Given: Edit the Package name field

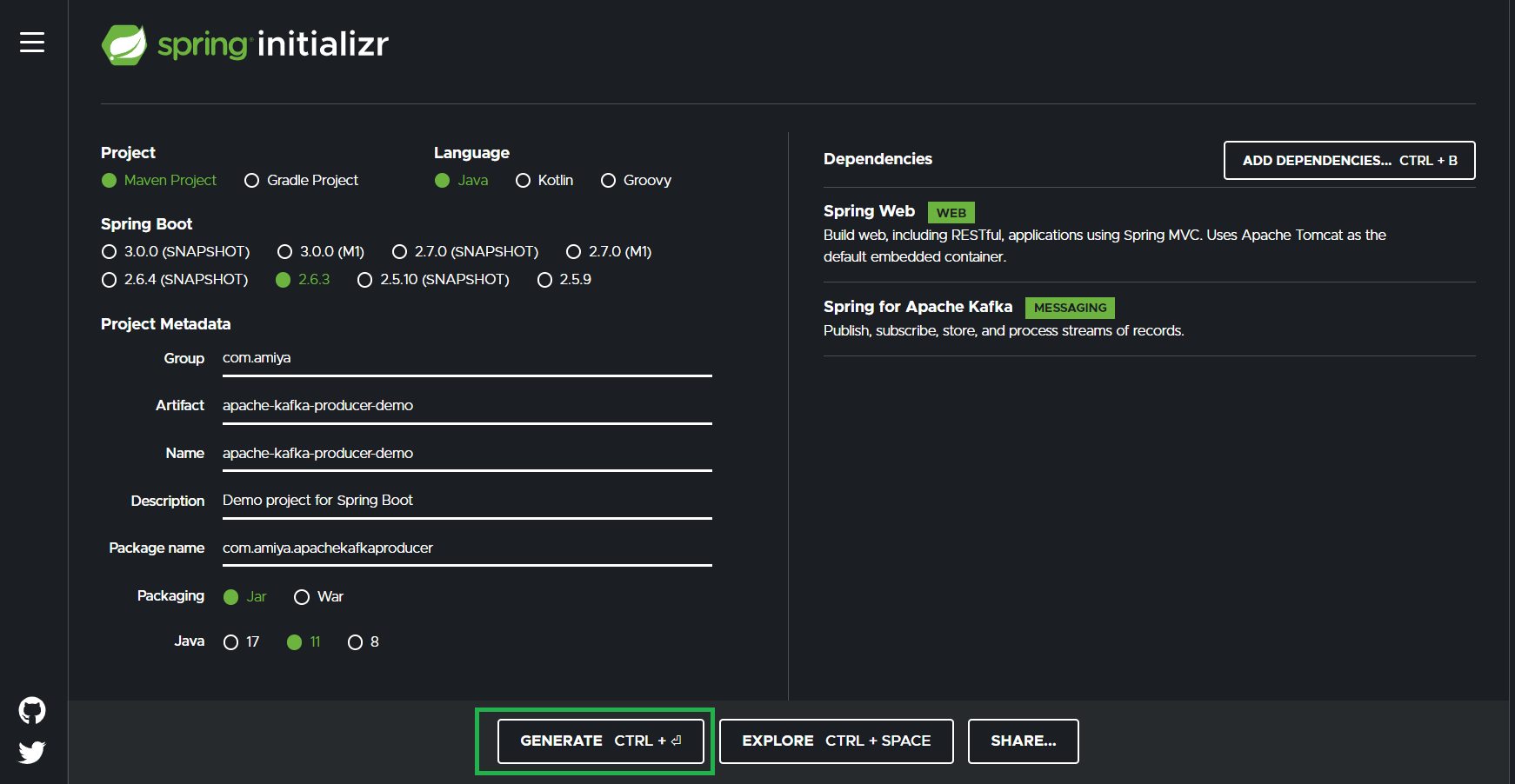Looking at the screenshot, I should 467,548.
